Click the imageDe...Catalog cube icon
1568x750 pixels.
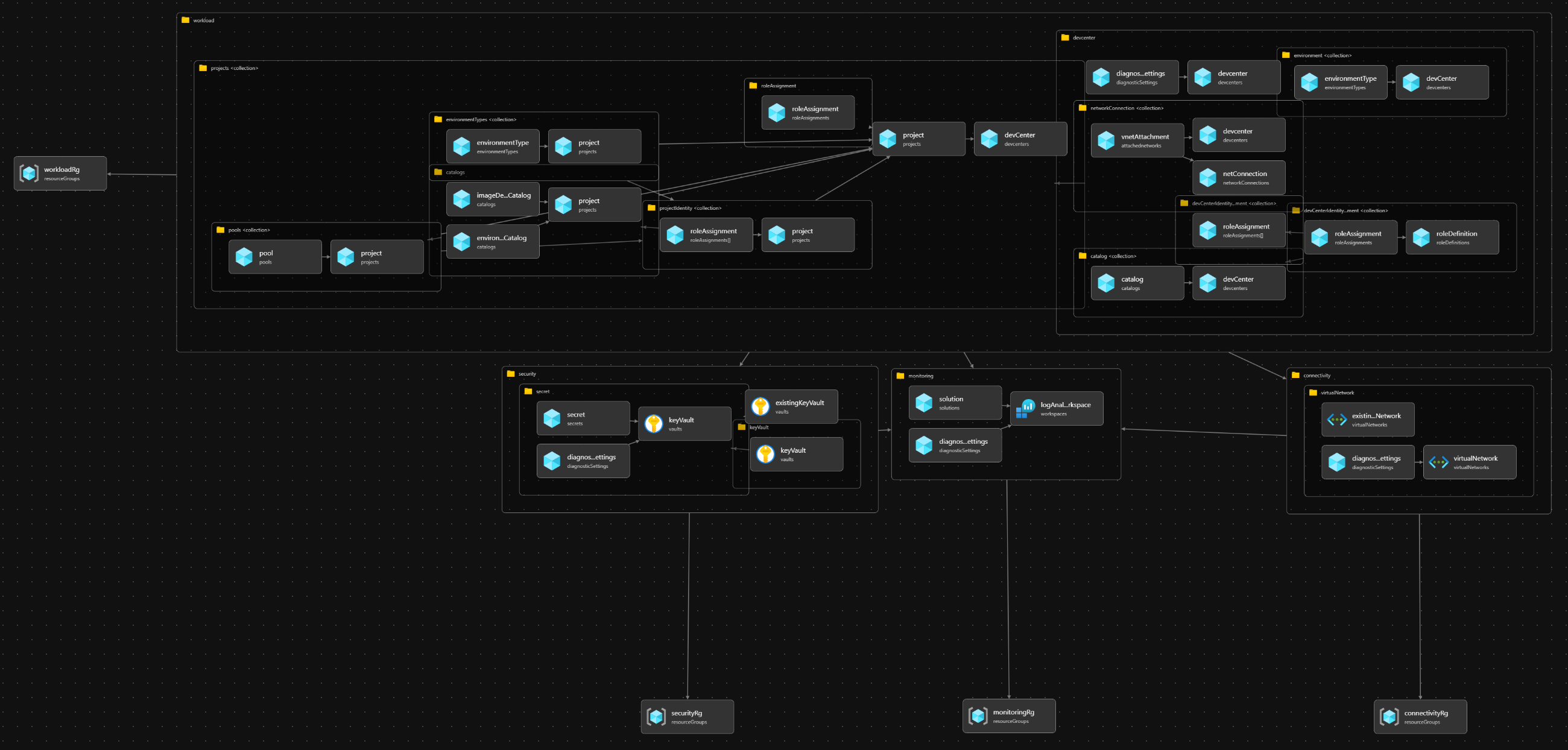(x=462, y=199)
